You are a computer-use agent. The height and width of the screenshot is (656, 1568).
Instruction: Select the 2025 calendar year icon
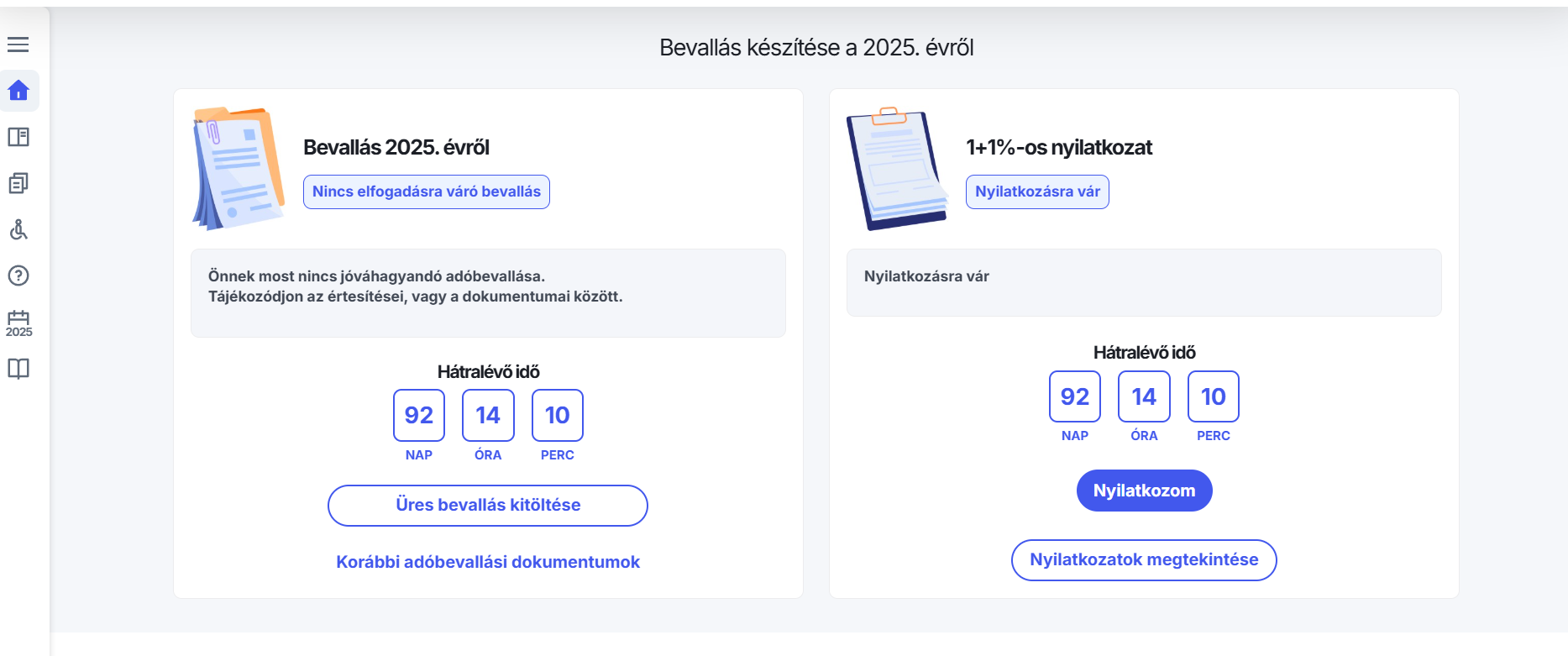18,323
